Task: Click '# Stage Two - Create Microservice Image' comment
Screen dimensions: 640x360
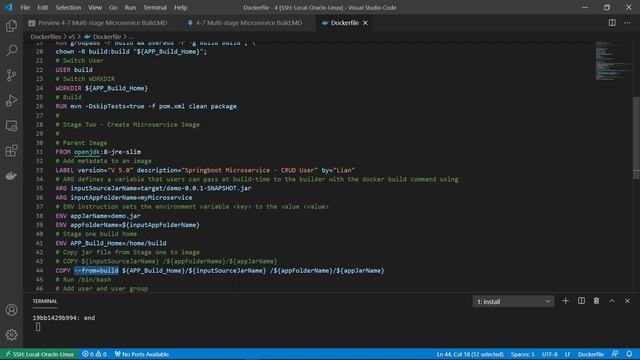Action: [x=128, y=124]
